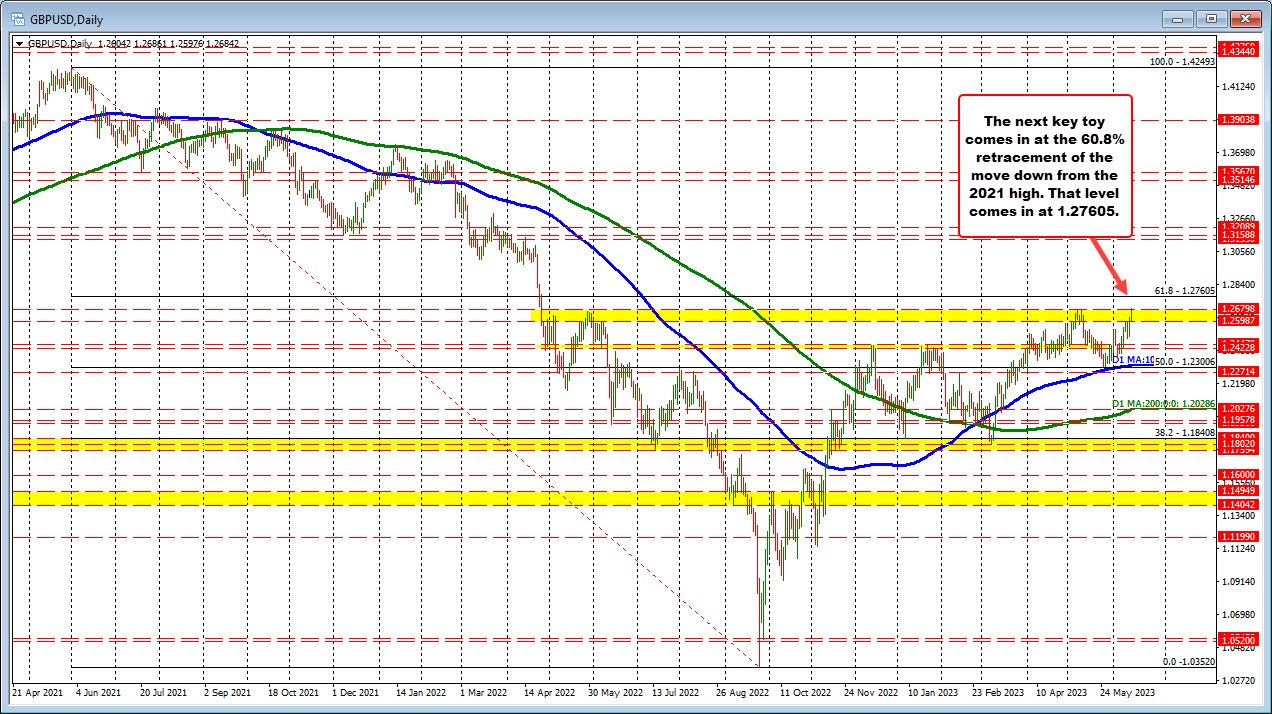
Task: Click the red 1.05200 price level tag
Action: [x=1237, y=641]
